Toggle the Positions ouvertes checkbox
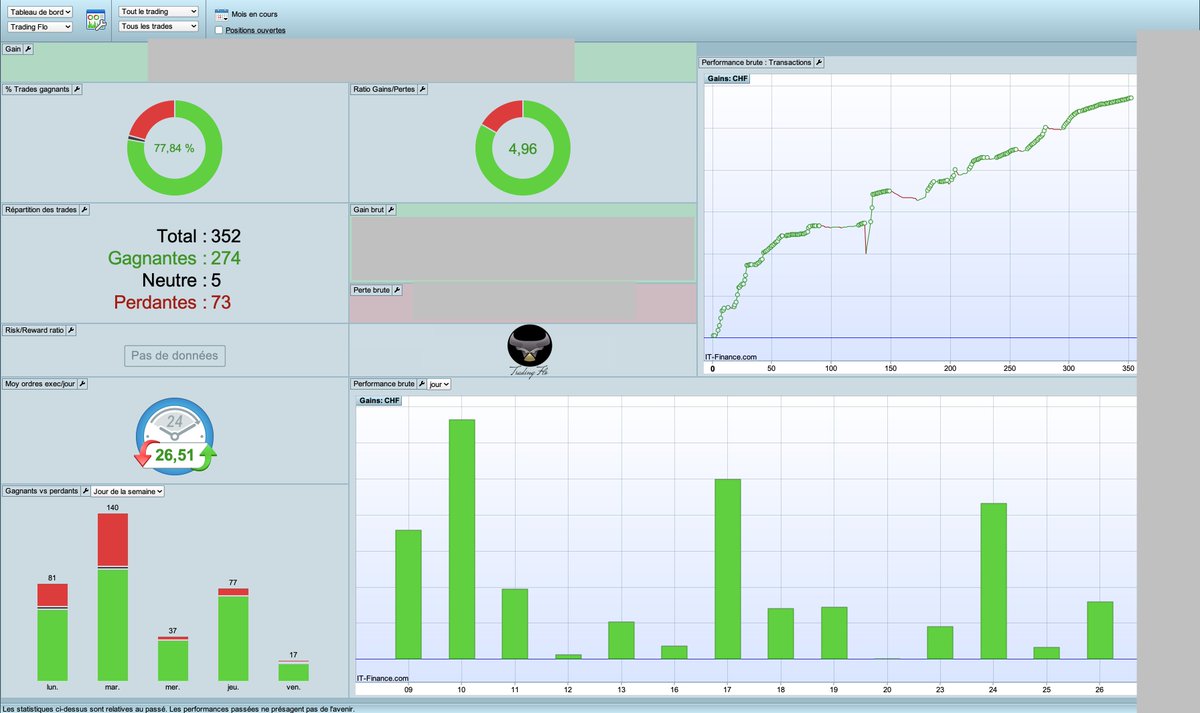 pos(219,30)
